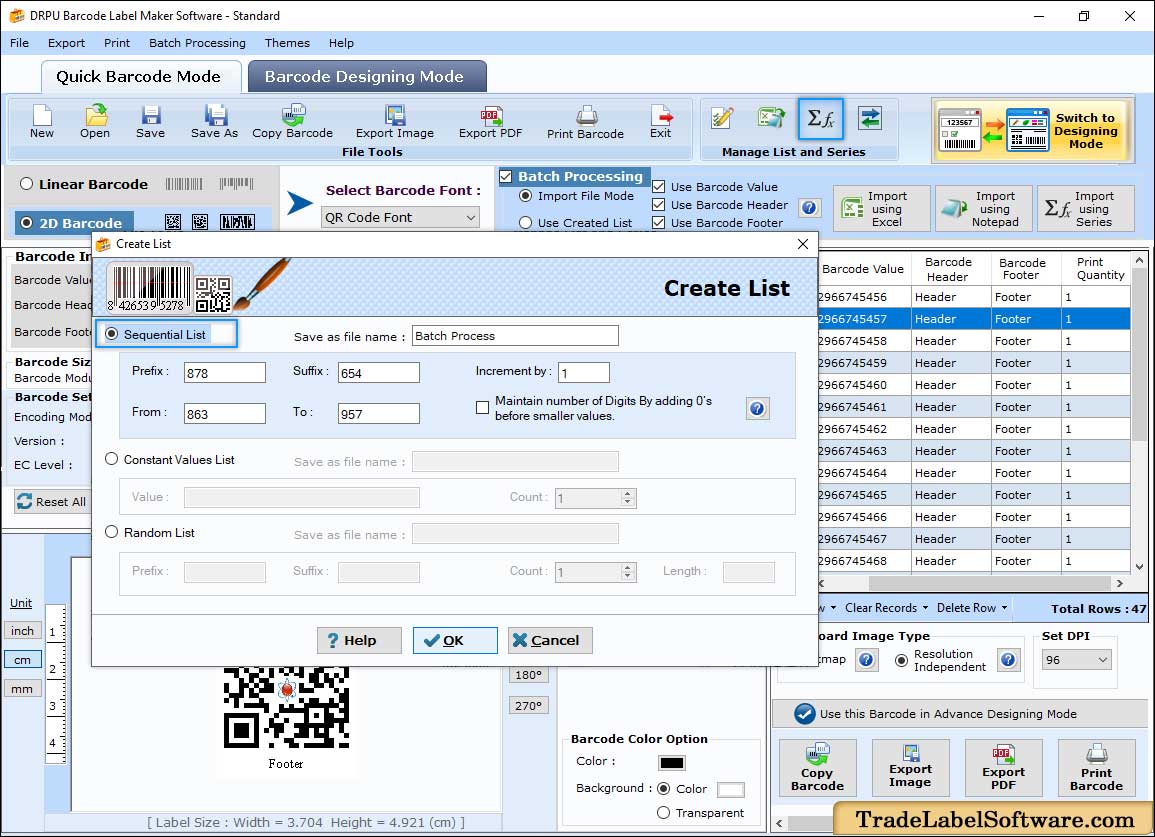
Task: Expand the Clear Records dropdown arrow
Action: pyautogui.click(x=925, y=608)
